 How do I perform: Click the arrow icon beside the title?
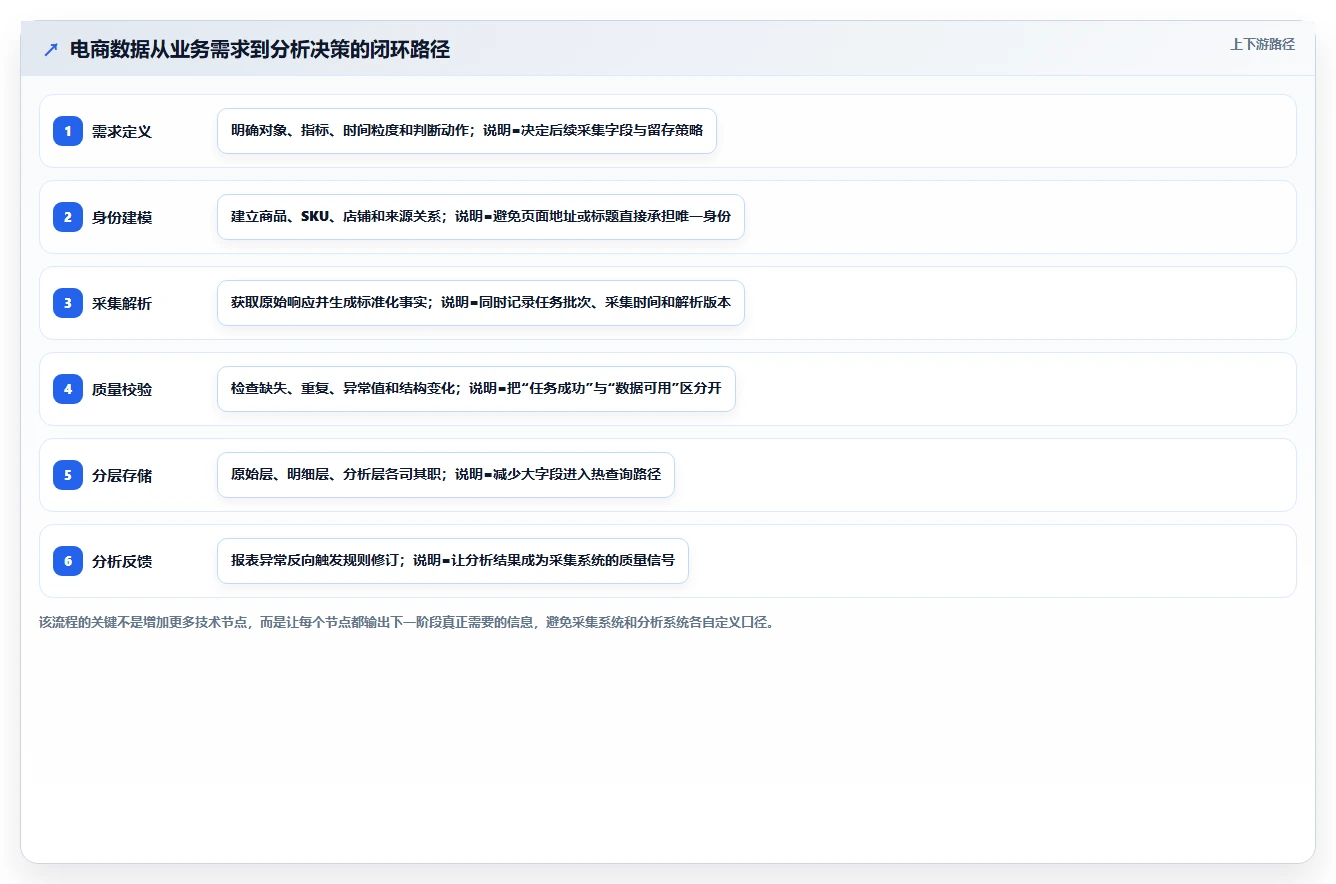[51, 50]
